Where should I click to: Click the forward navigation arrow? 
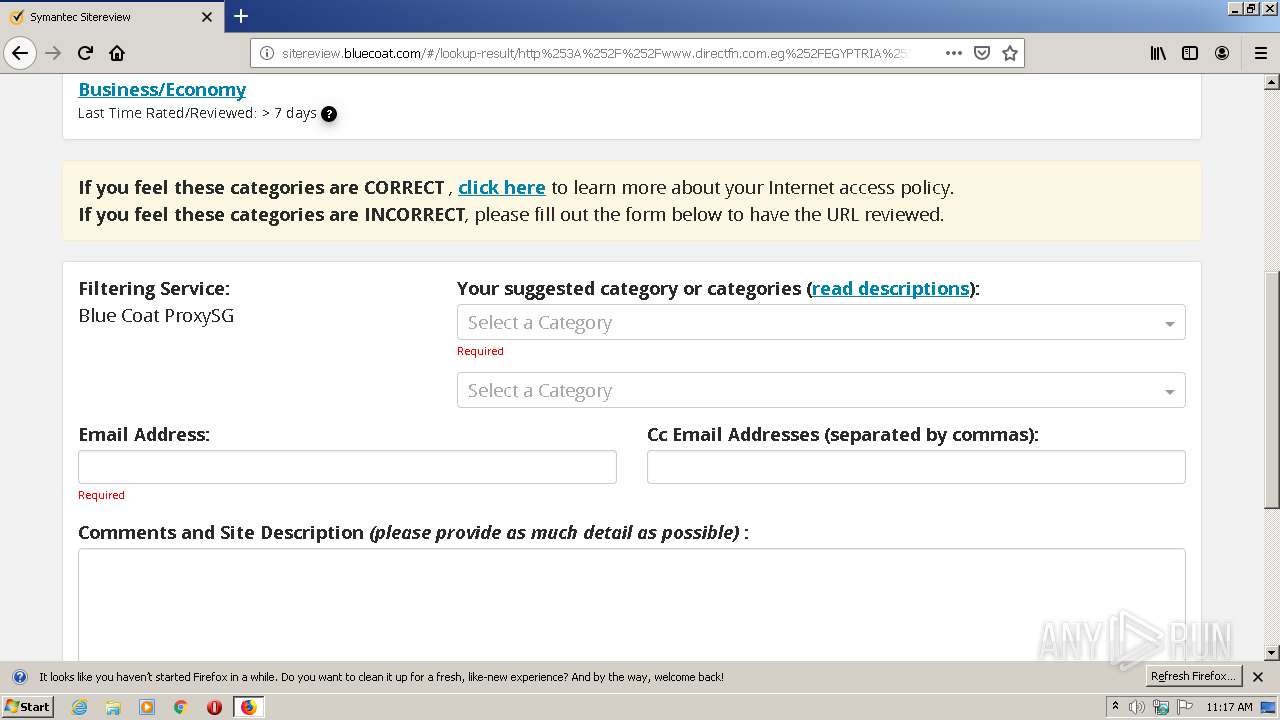[53, 53]
